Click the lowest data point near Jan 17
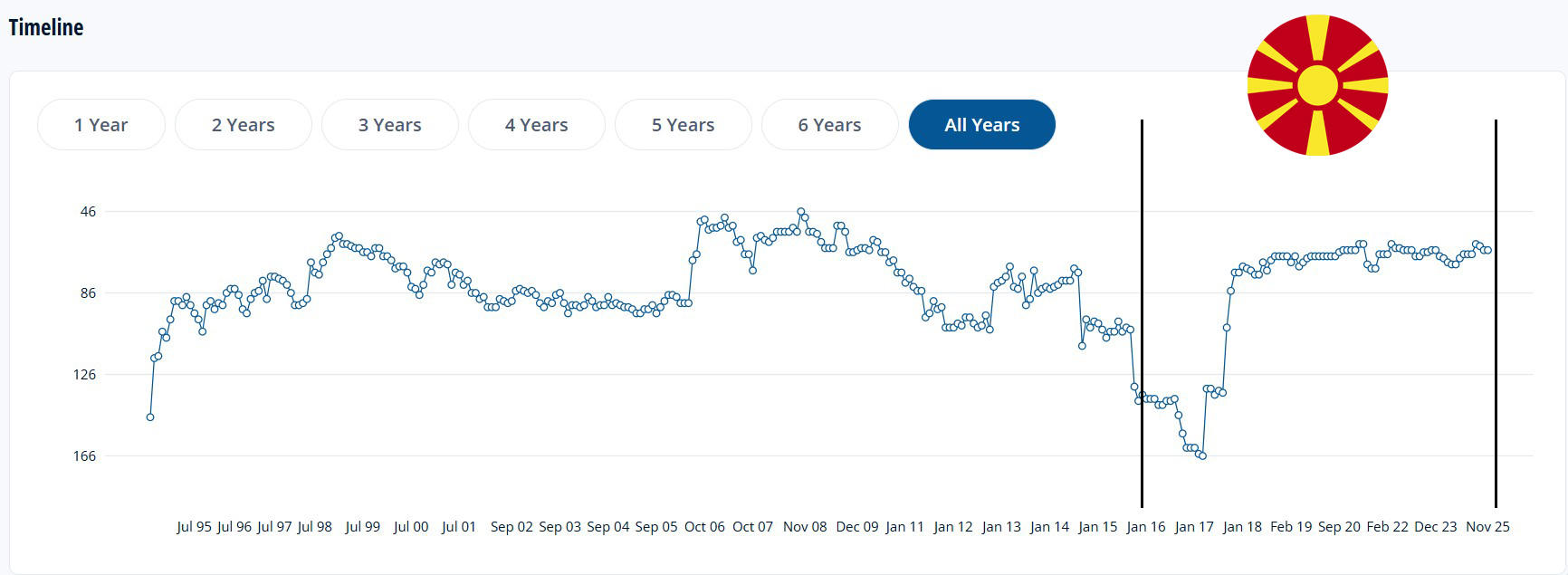 [x=1202, y=455]
